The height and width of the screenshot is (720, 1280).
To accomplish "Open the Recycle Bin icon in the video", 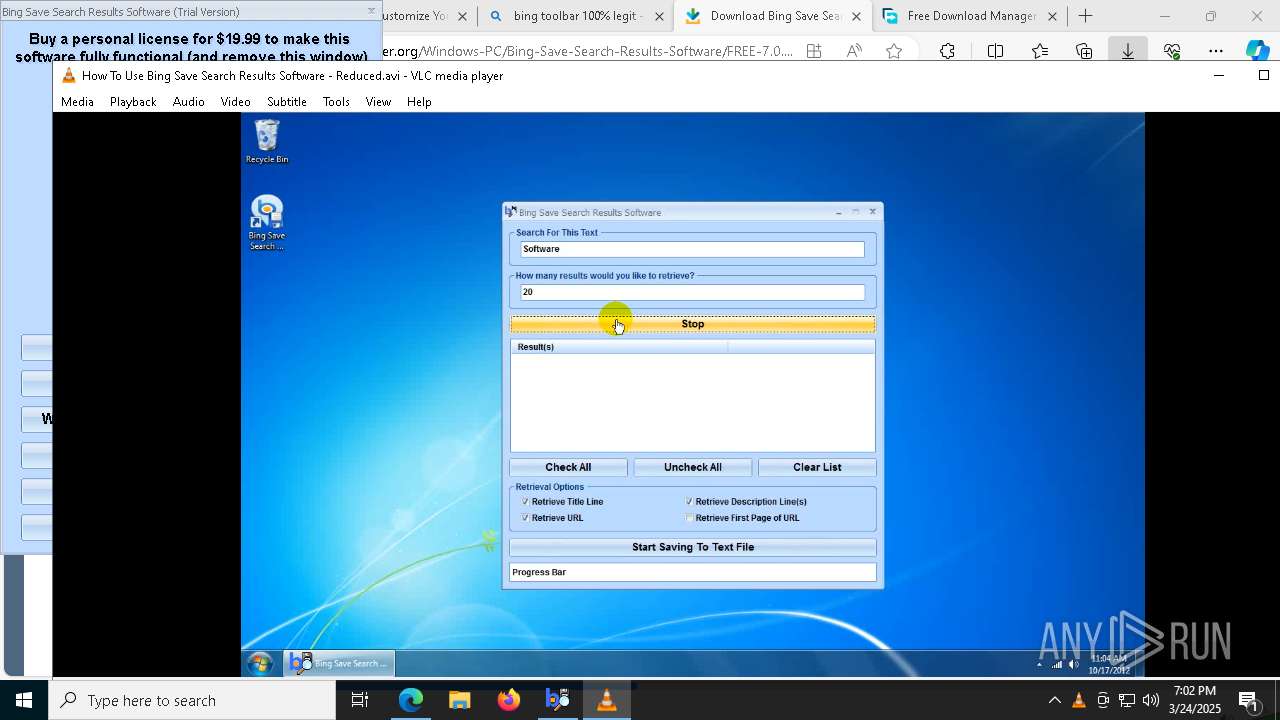I will pos(267,141).
